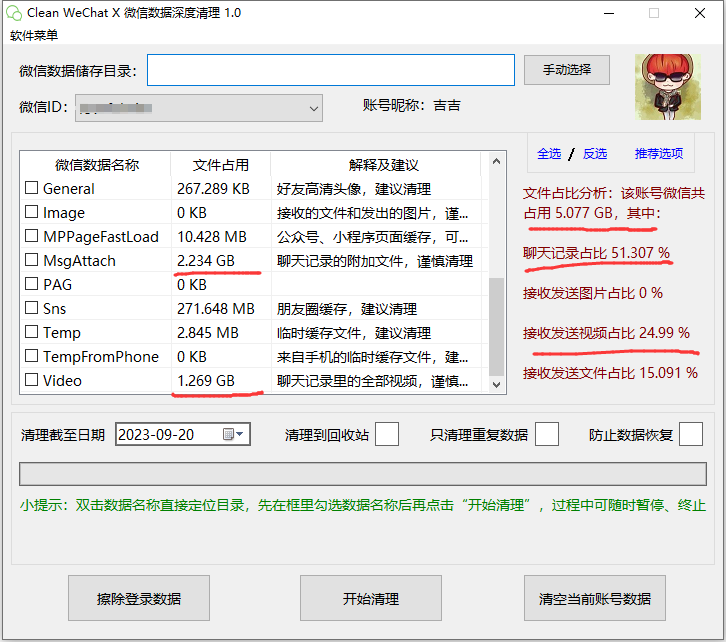The height and width of the screenshot is (642, 726).
Task: Enable the 防止数据恢复 checkbox
Action: click(691, 434)
